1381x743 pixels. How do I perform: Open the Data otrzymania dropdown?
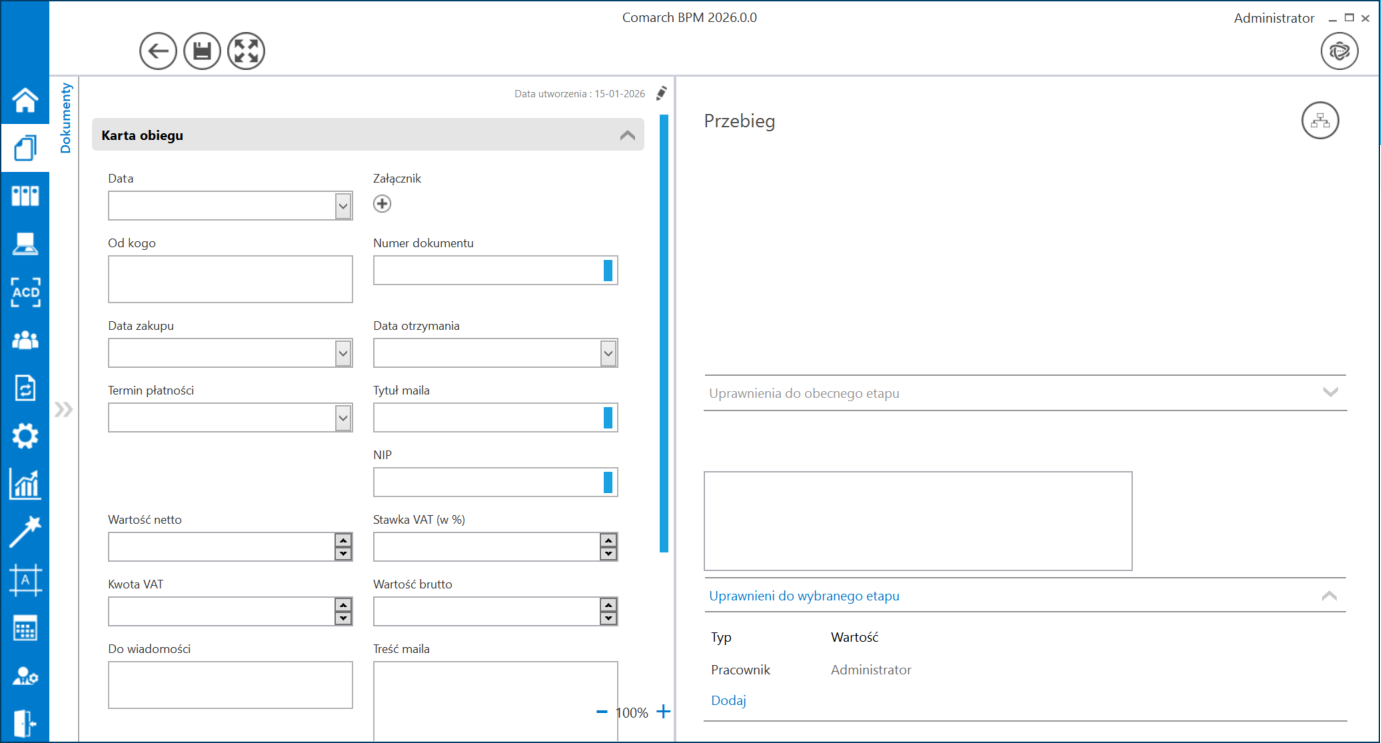(x=608, y=353)
